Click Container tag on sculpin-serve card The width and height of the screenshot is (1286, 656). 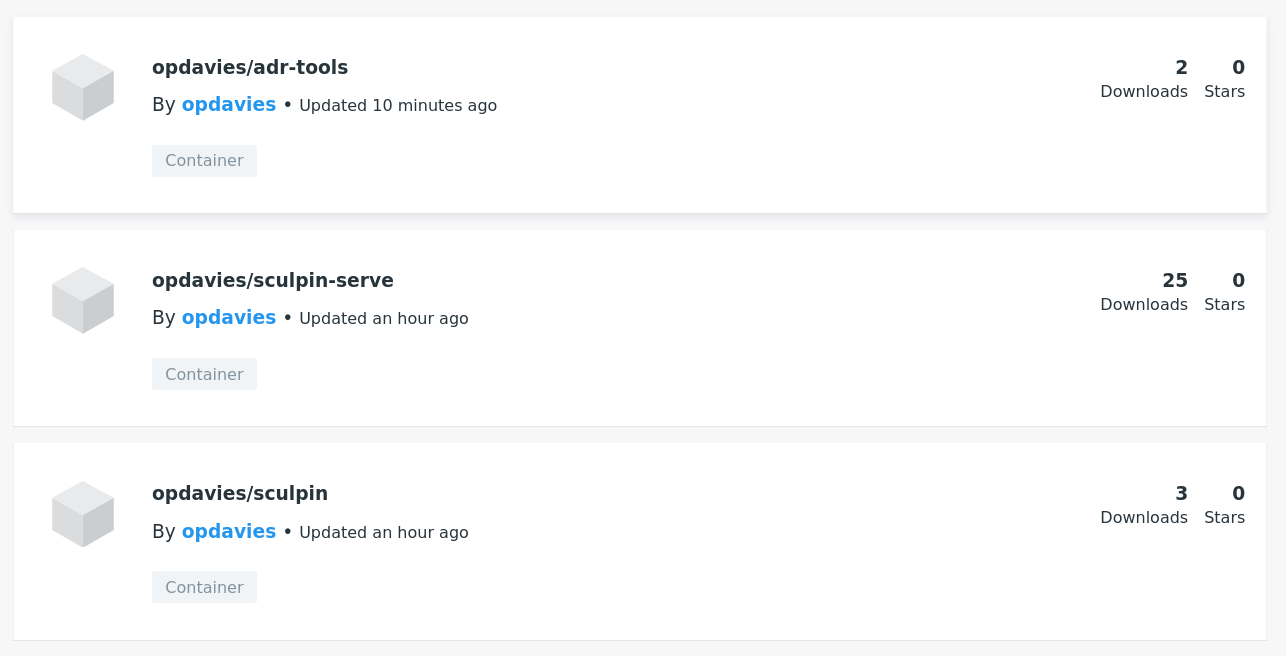tap(204, 374)
